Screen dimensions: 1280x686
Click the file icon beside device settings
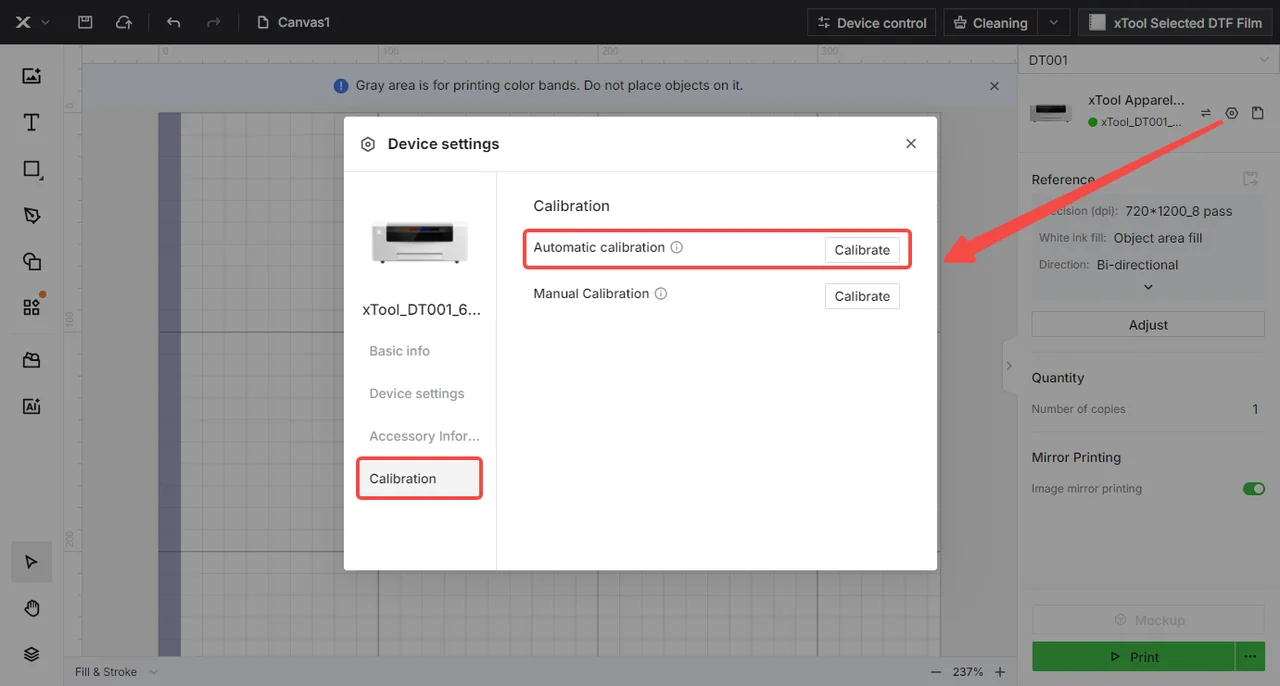[x=1258, y=113]
